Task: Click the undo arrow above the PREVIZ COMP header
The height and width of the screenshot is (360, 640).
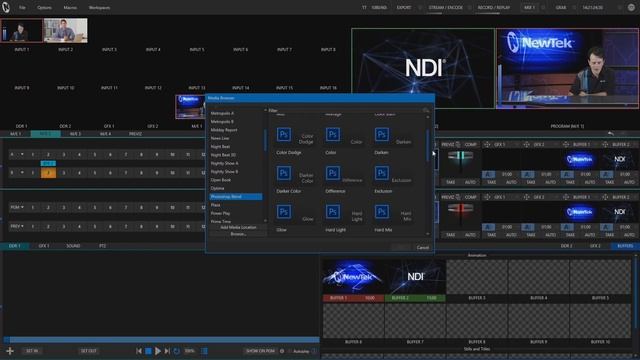Action: pyautogui.click(x=611, y=133)
